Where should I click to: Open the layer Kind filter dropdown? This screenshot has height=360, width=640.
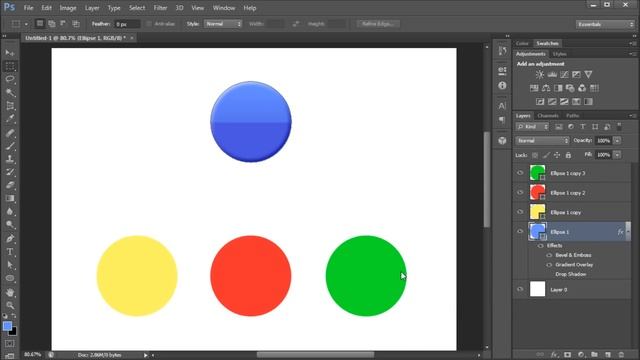[532, 127]
